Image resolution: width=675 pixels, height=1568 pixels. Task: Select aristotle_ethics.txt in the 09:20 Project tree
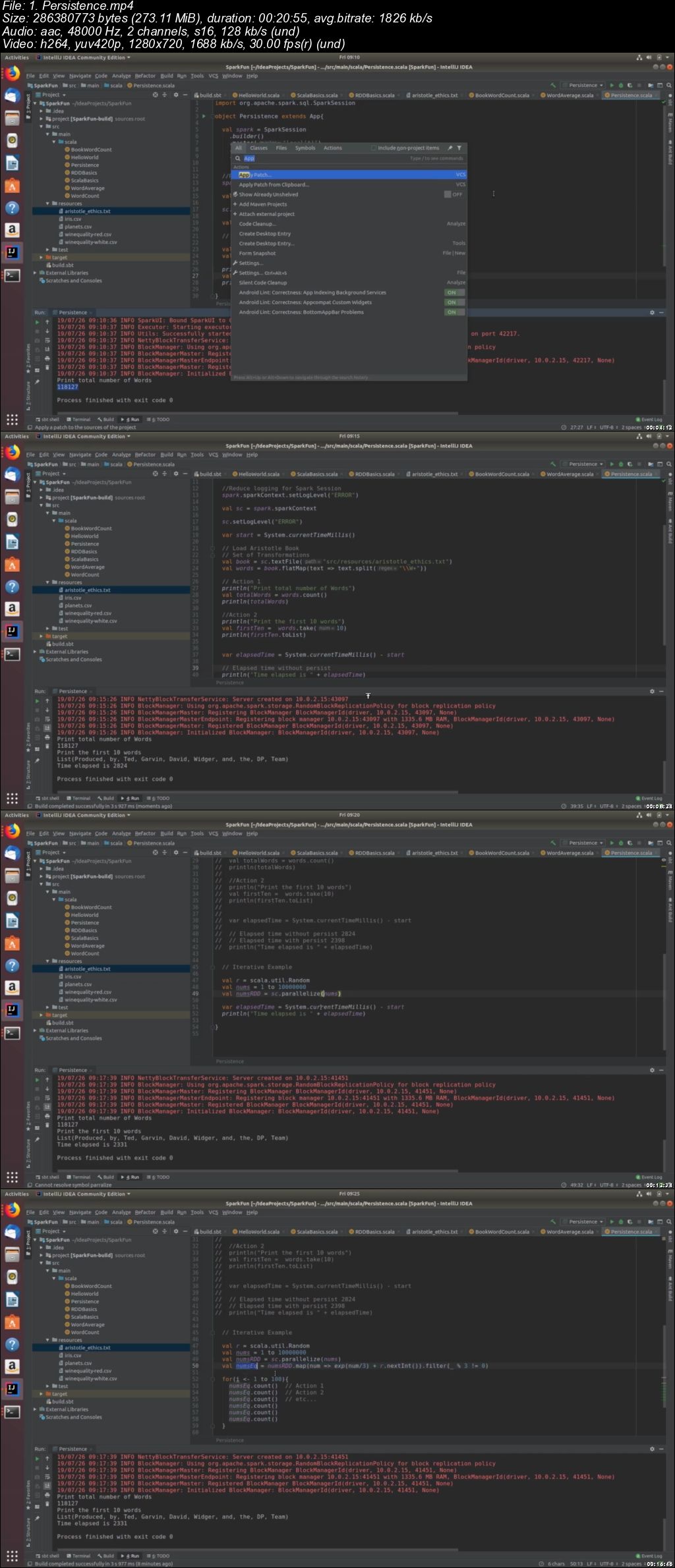coord(88,969)
